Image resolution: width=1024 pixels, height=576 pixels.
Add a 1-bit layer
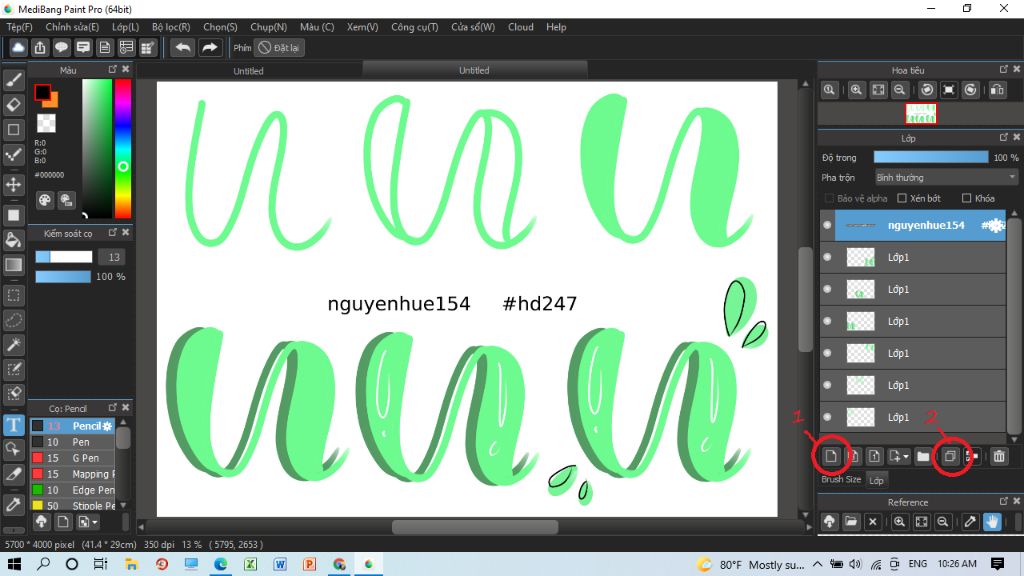(x=874, y=456)
